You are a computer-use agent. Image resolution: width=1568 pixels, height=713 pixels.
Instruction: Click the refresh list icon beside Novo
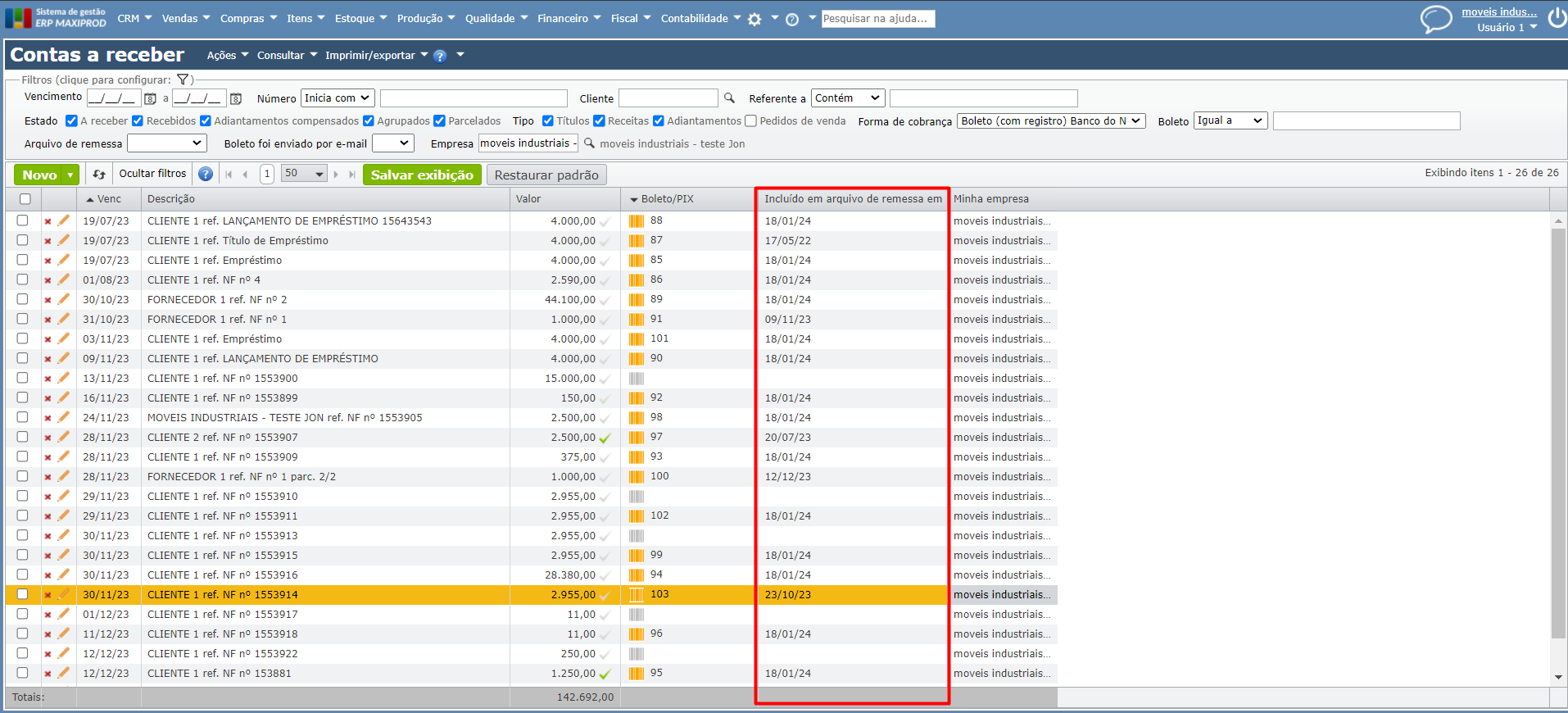tap(99, 175)
